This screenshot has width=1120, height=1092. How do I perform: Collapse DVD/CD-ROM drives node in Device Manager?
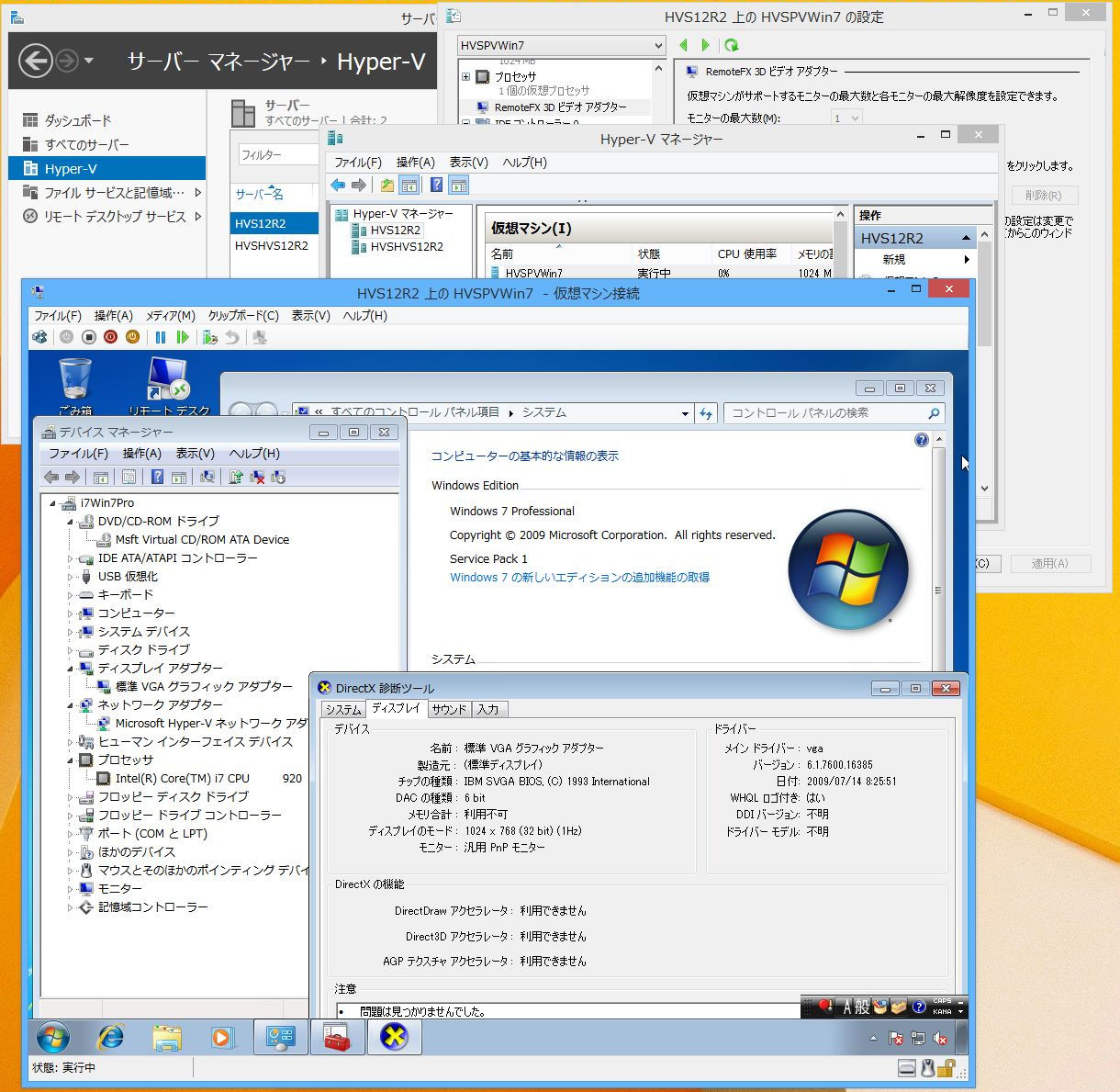click(70, 522)
